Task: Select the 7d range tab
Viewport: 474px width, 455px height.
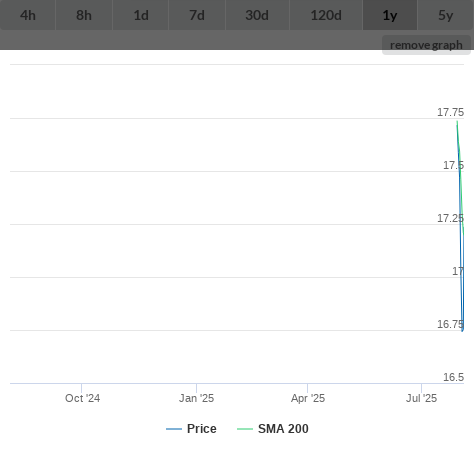Action: [x=197, y=15]
